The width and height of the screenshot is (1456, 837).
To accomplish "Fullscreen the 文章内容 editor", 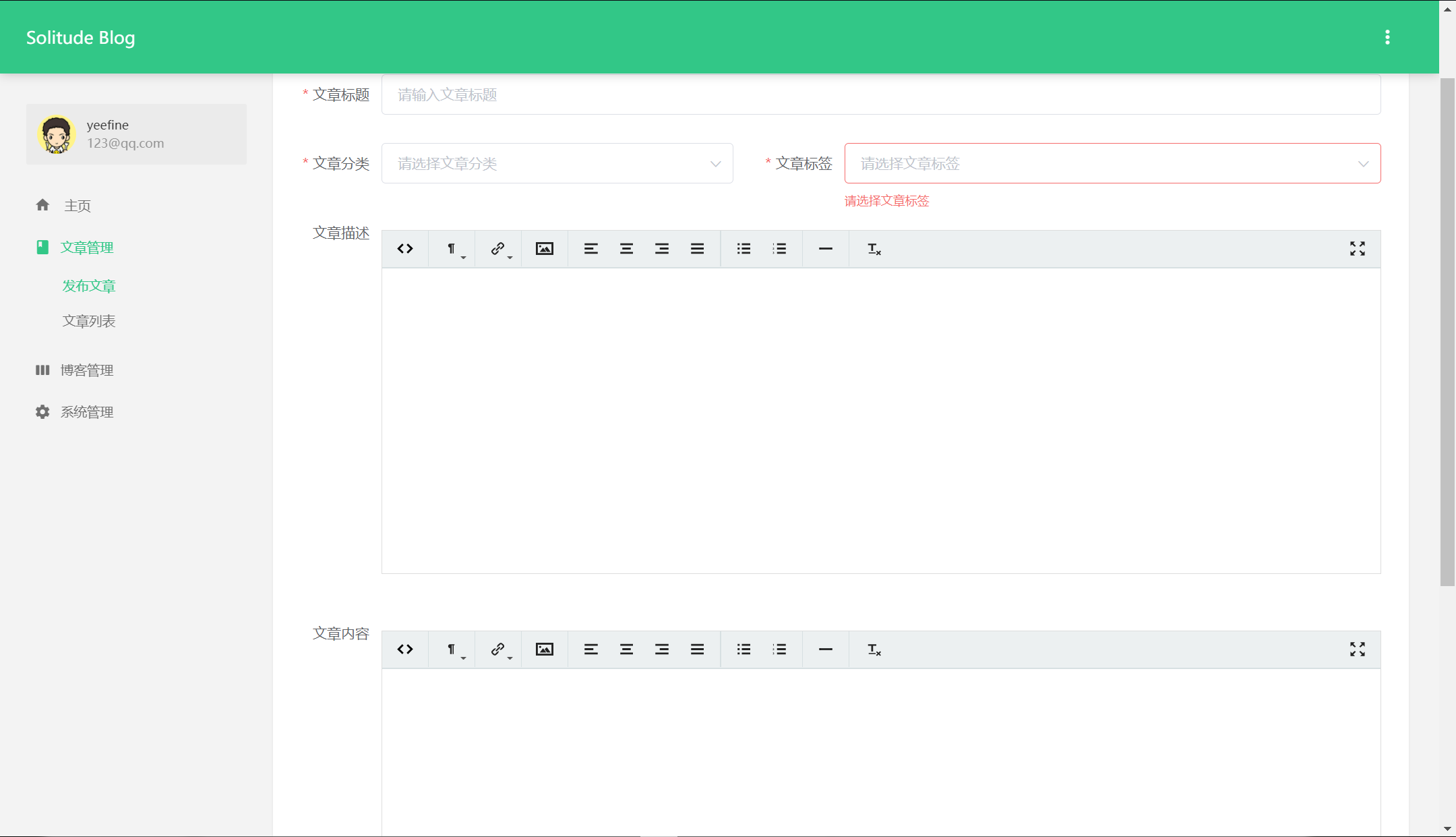I will point(1357,650).
